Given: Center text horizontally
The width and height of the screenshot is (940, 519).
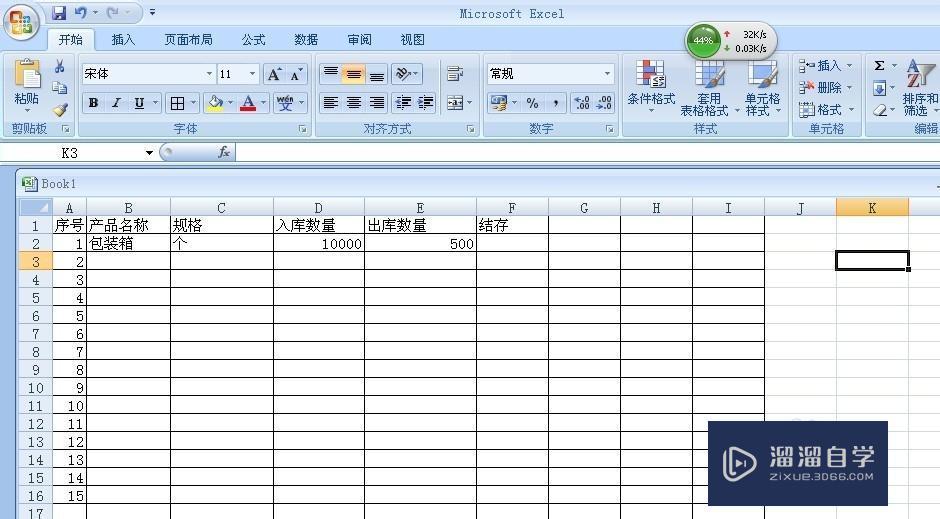Looking at the screenshot, I should click(354, 103).
